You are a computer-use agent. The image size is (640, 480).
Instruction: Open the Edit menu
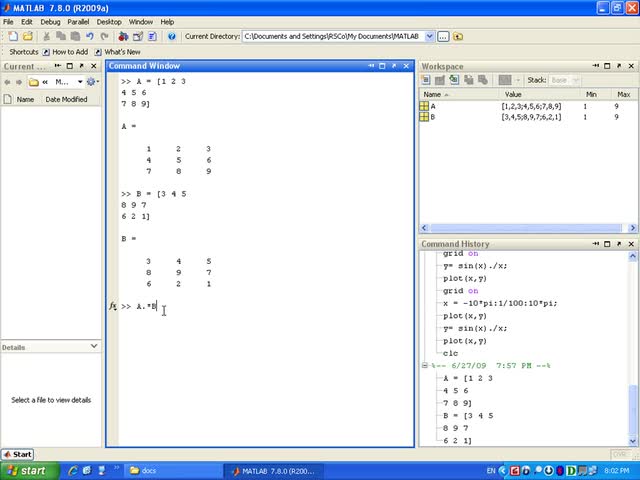point(27,22)
